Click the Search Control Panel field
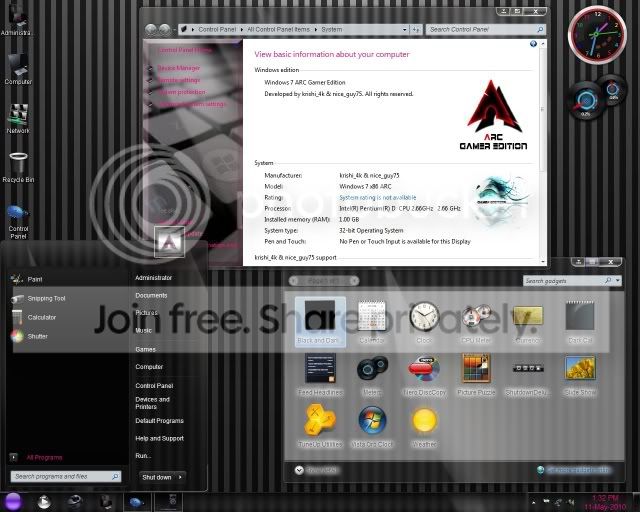 coord(486,29)
